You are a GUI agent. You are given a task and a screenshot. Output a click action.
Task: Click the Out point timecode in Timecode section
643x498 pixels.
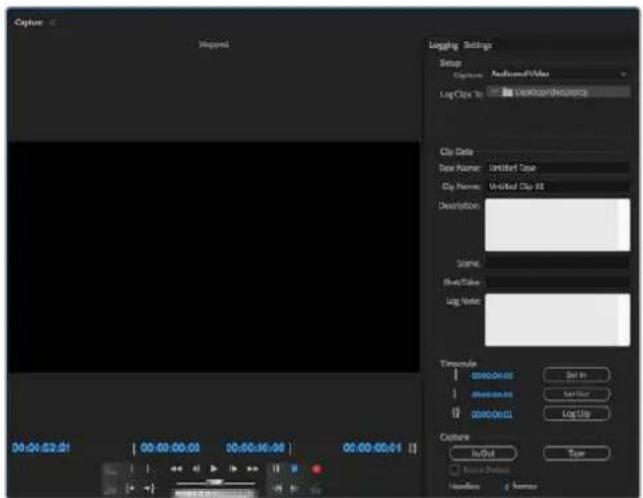[492, 395]
